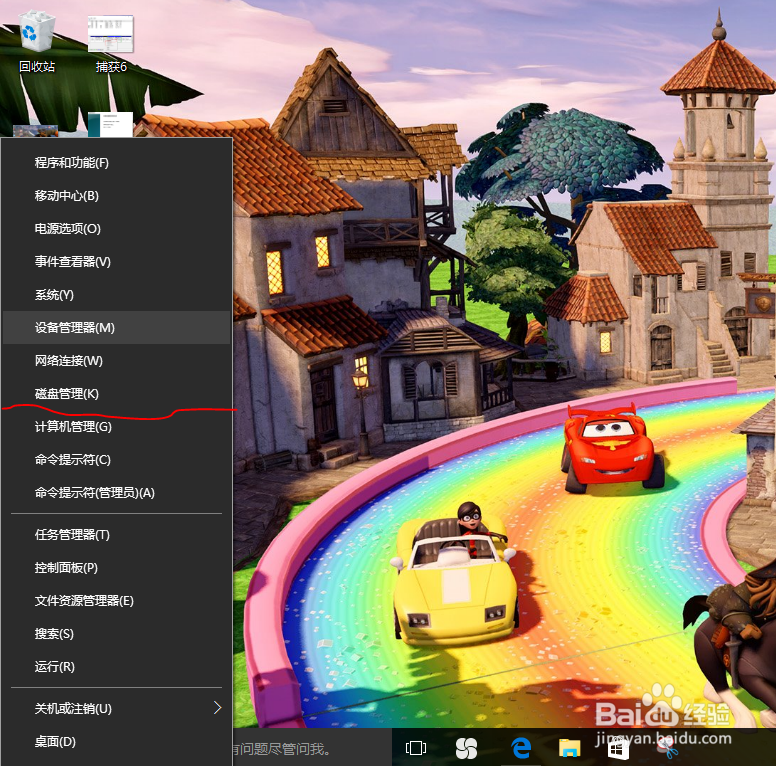Open 事件查看器(V)
The width and height of the screenshot is (776, 766).
coord(117,261)
